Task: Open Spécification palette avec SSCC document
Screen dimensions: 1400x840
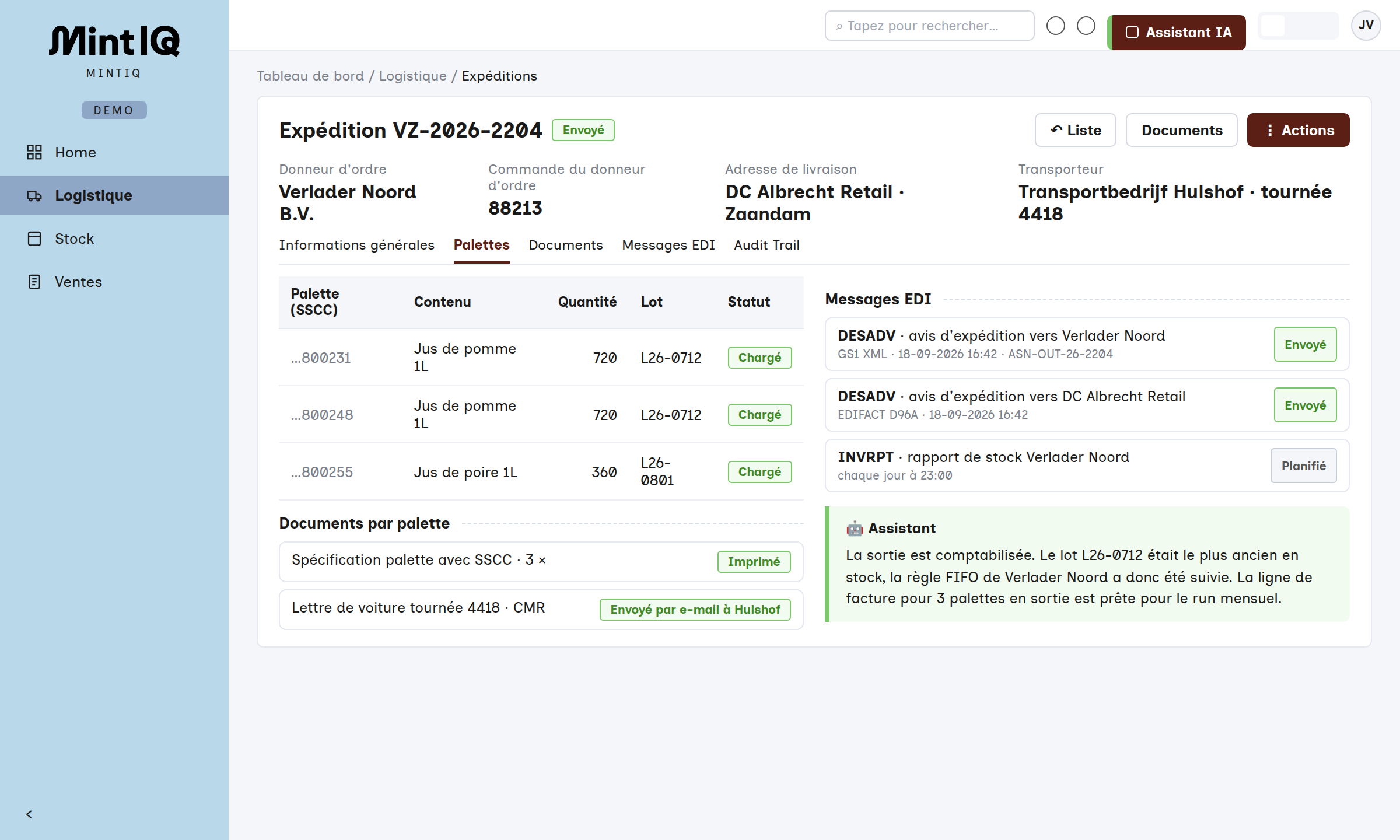Action: pos(541,561)
